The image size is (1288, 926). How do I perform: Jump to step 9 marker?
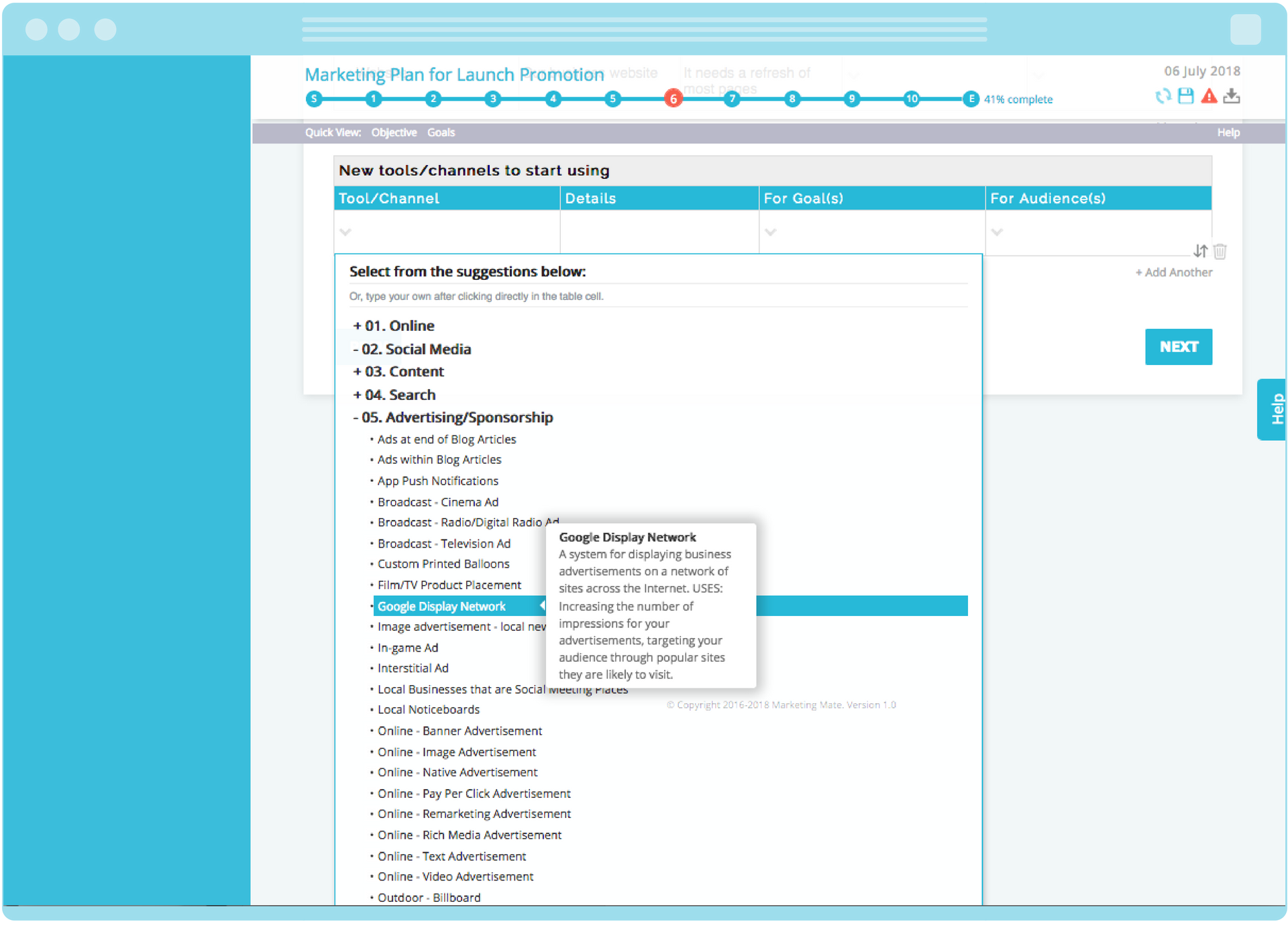click(852, 99)
